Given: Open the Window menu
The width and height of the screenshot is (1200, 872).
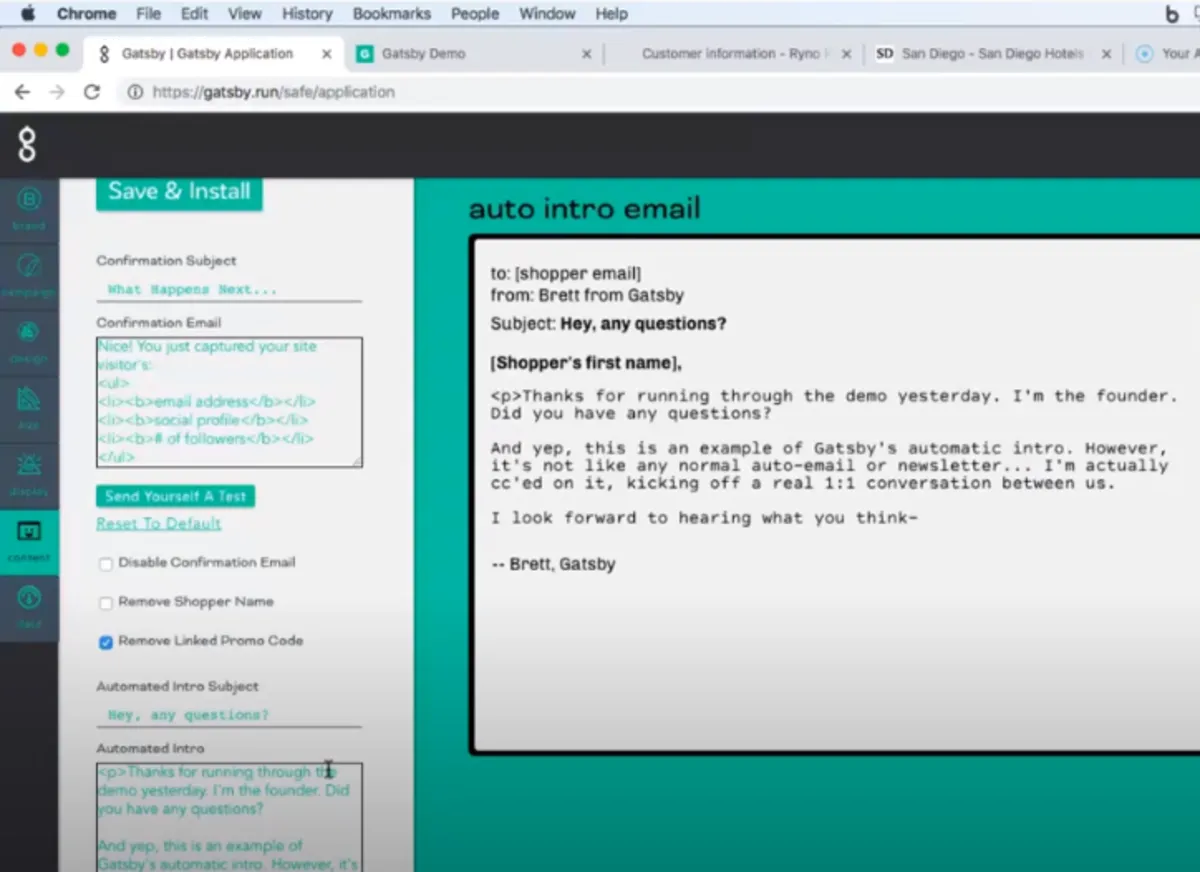Looking at the screenshot, I should 547,14.
